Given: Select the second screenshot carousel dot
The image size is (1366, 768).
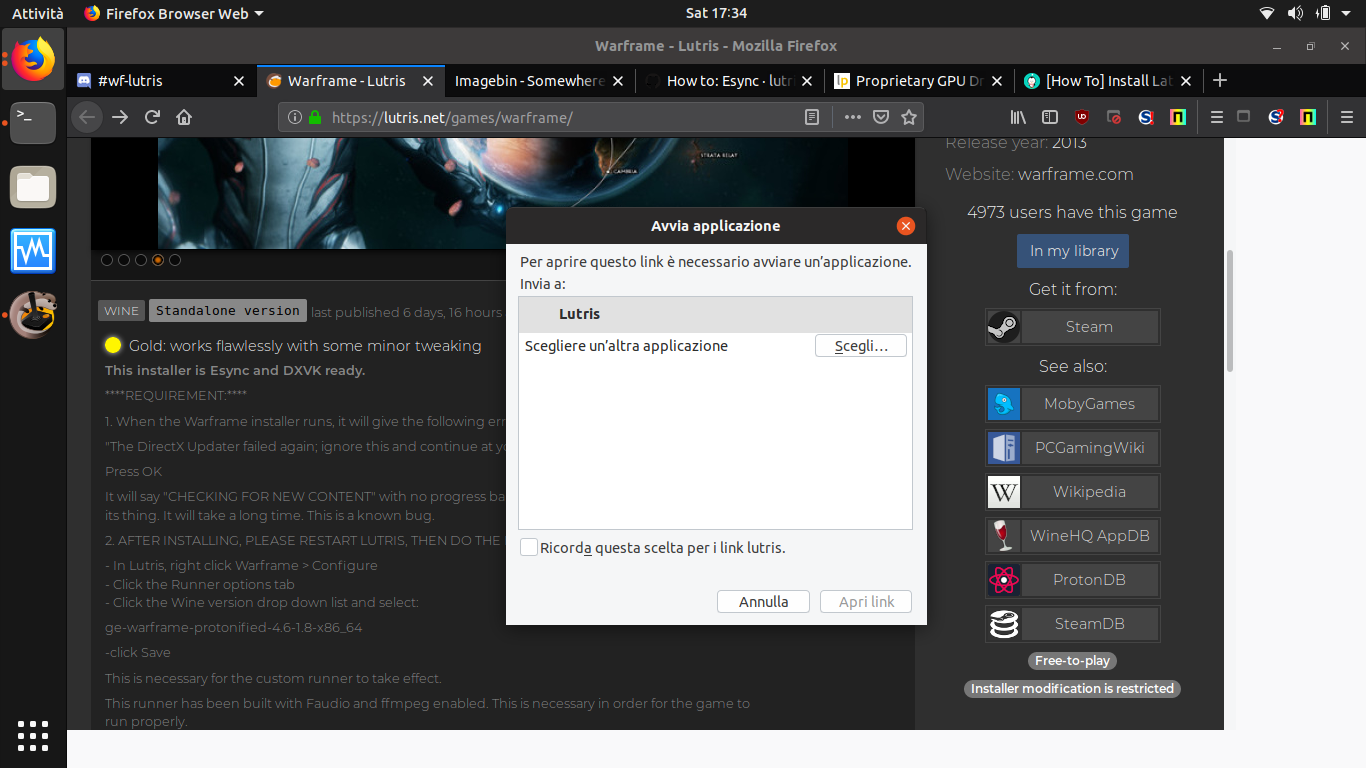Looking at the screenshot, I should pyautogui.click(x=124, y=260).
